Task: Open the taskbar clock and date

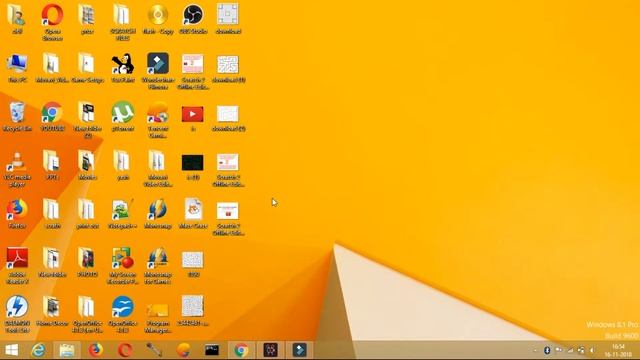Action: pos(618,350)
